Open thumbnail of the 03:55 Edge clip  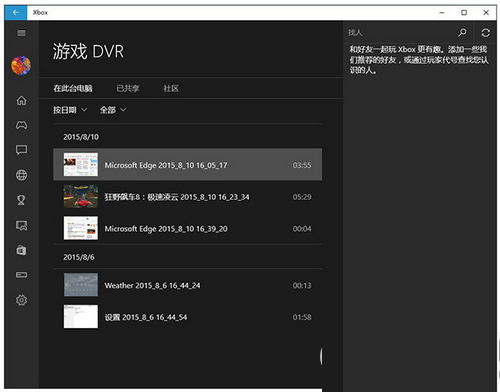pos(81,165)
